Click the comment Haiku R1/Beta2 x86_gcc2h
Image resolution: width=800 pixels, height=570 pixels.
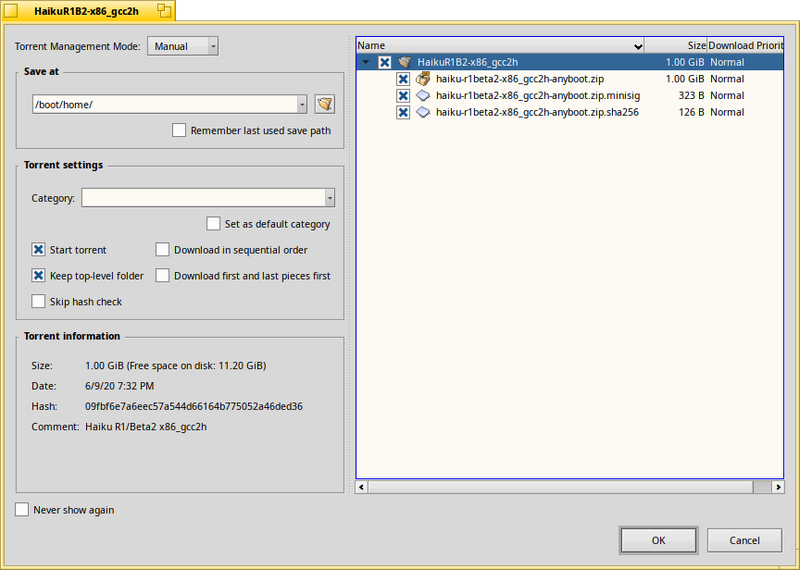(x=146, y=427)
